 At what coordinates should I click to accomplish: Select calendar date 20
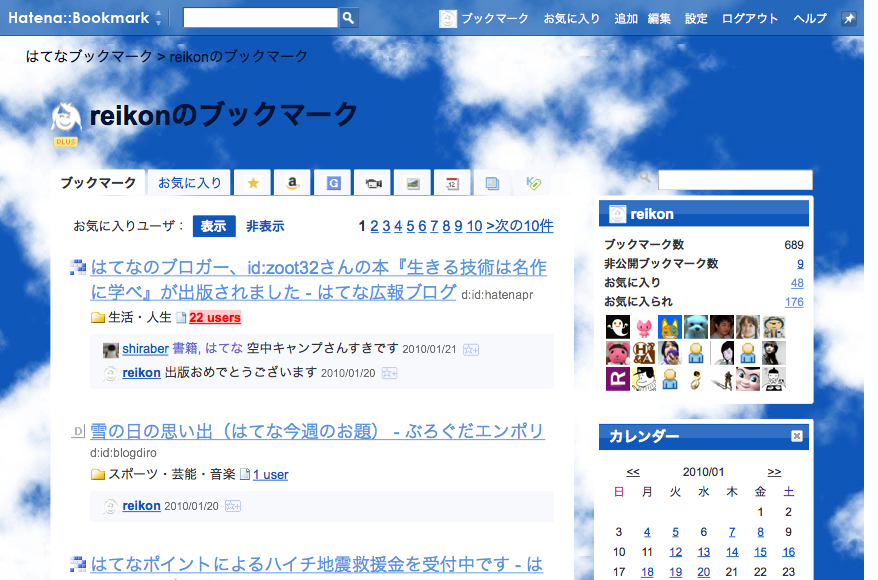[703, 572]
